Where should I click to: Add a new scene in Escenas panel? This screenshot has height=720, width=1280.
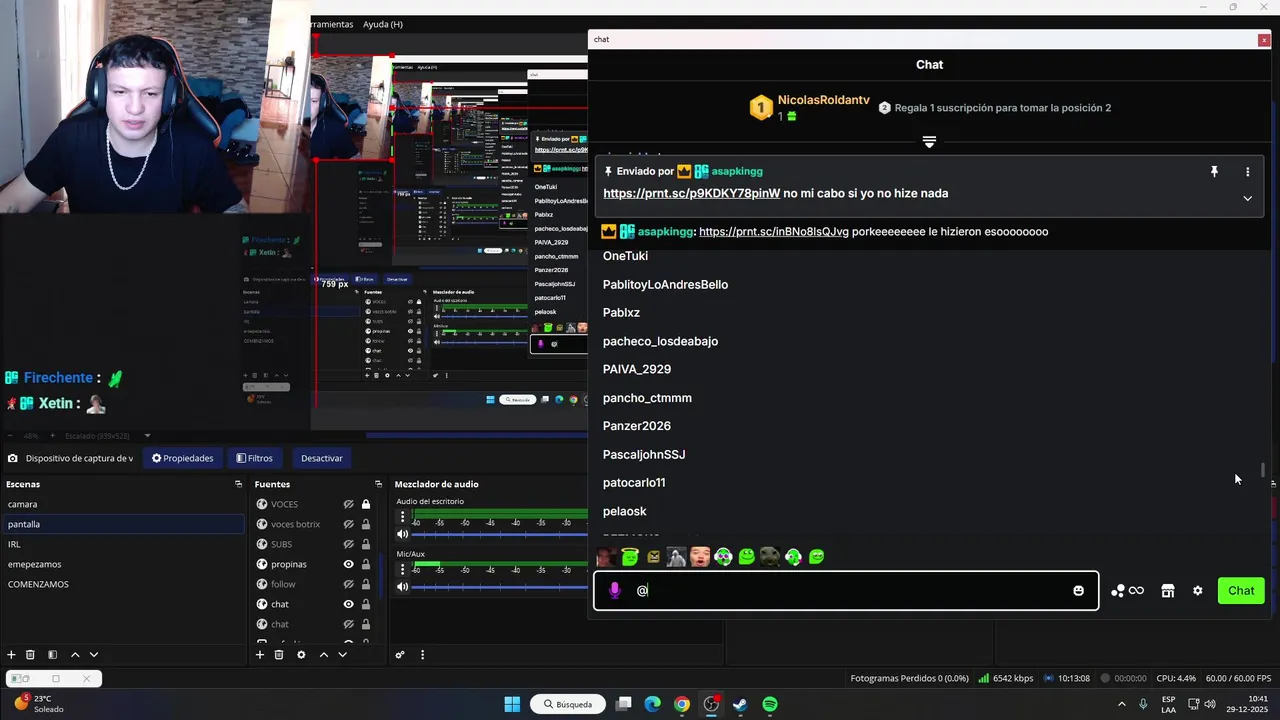(x=11, y=654)
